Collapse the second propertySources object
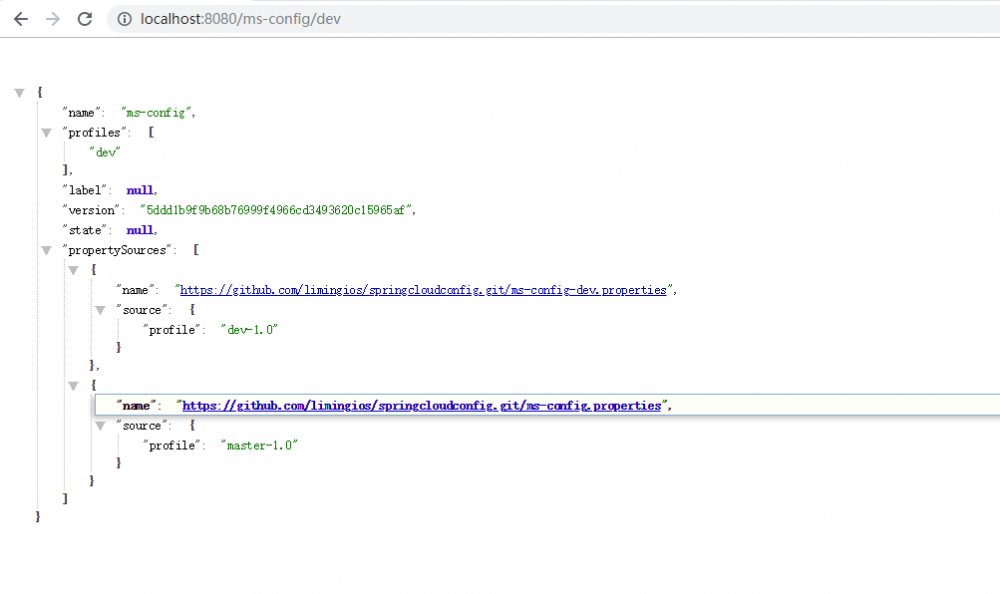 (73, 386)
